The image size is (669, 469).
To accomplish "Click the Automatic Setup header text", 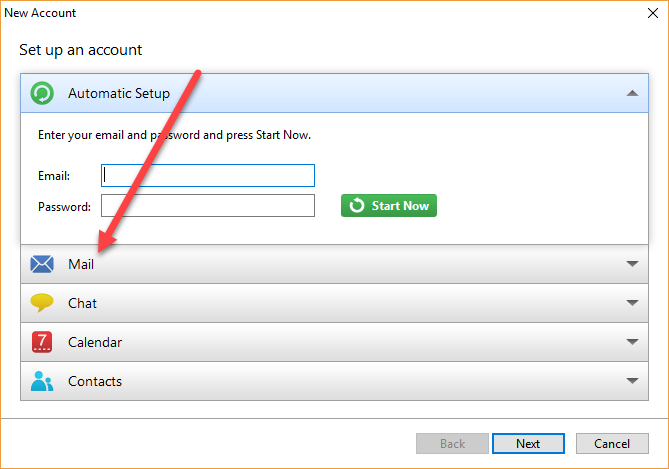I will (x=119, y=93).
